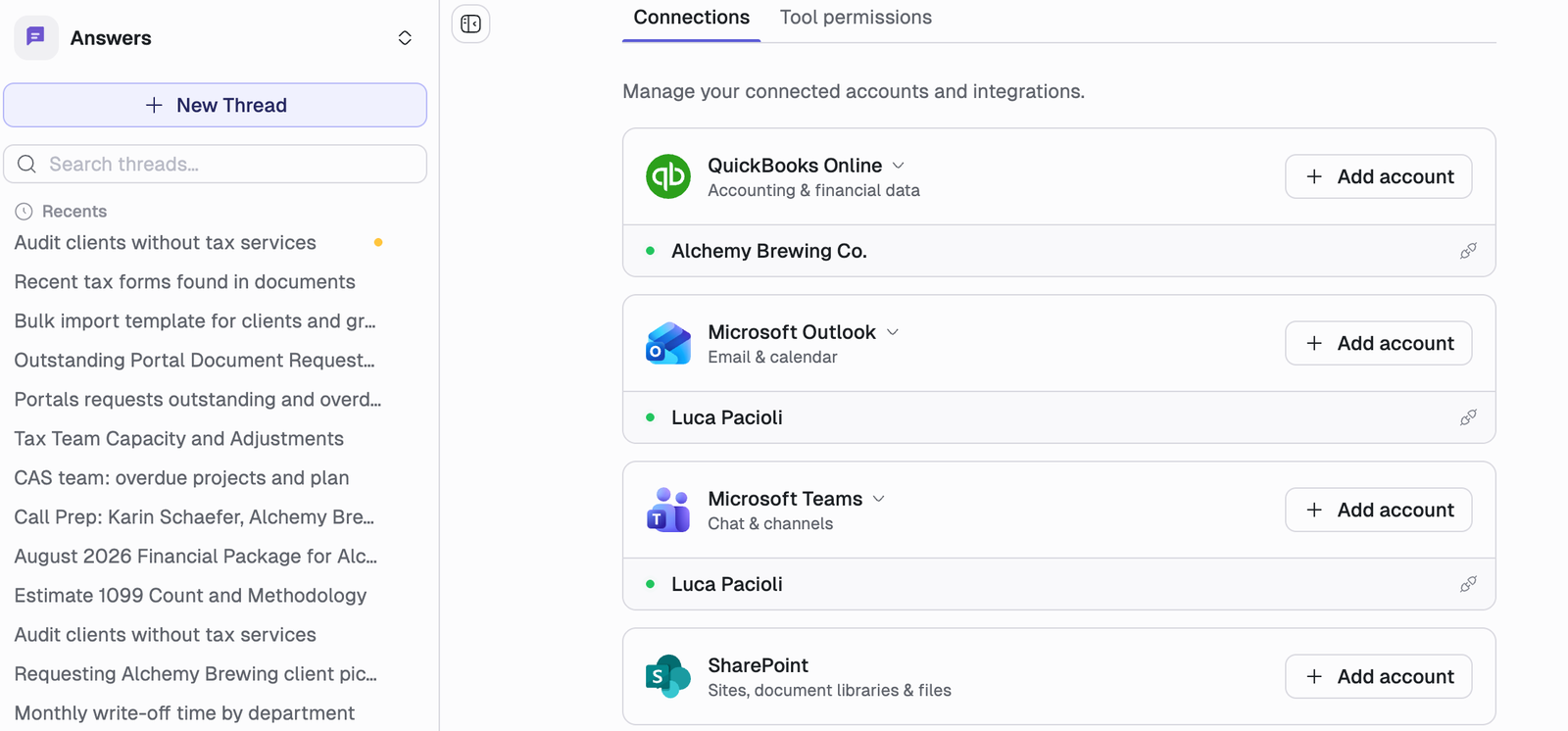
Task: Click unlink icon for Outlook's Luca Pacioli
Action: tap(1468, 417)
